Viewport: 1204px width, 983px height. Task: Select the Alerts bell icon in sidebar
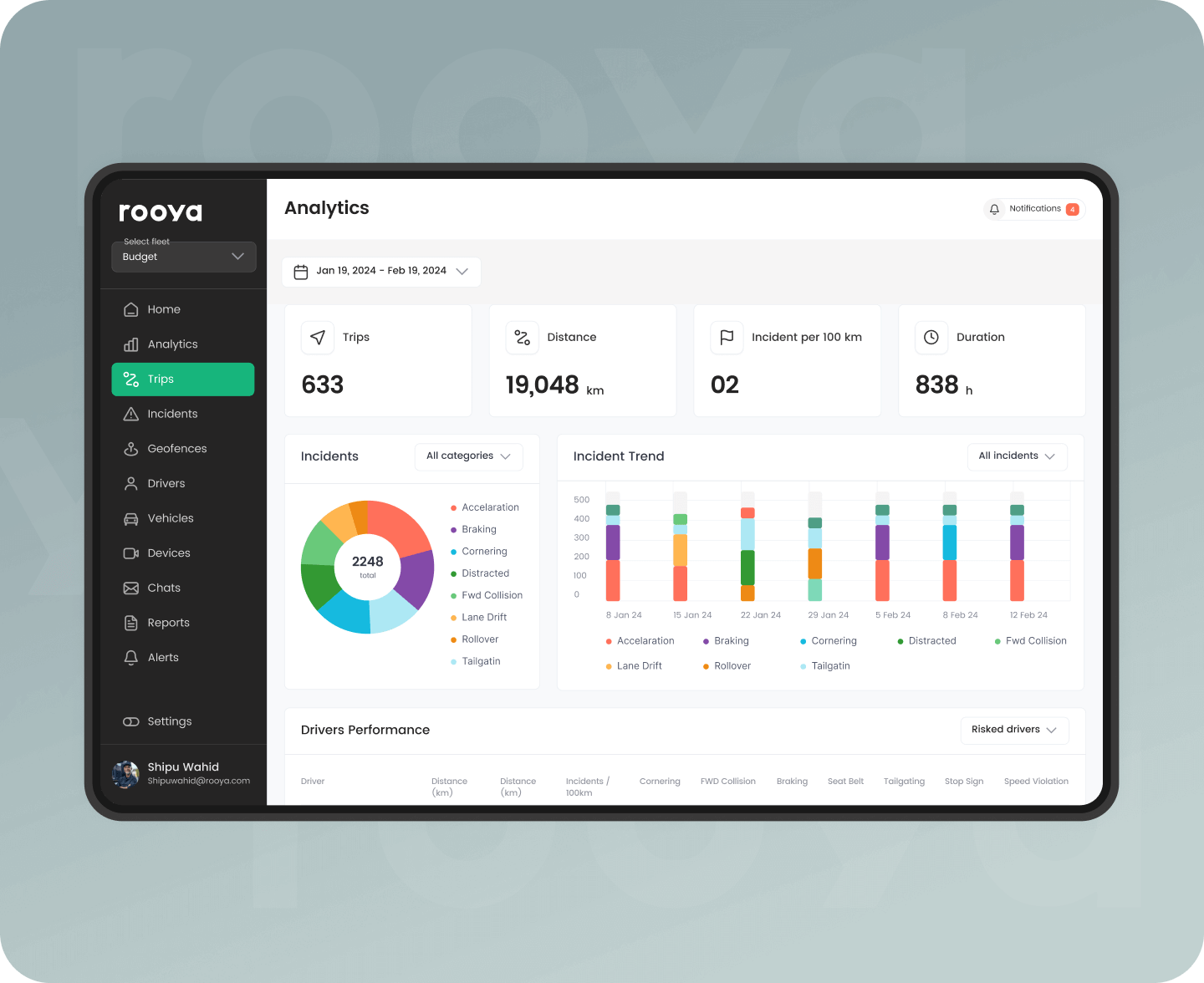(x=131, y=657)
